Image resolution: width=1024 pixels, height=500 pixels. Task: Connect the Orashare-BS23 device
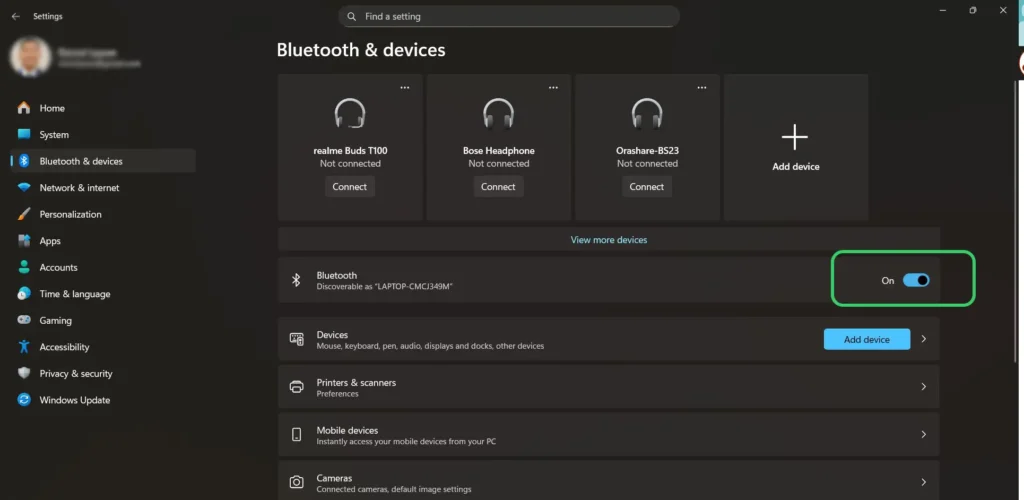point(647,187)
